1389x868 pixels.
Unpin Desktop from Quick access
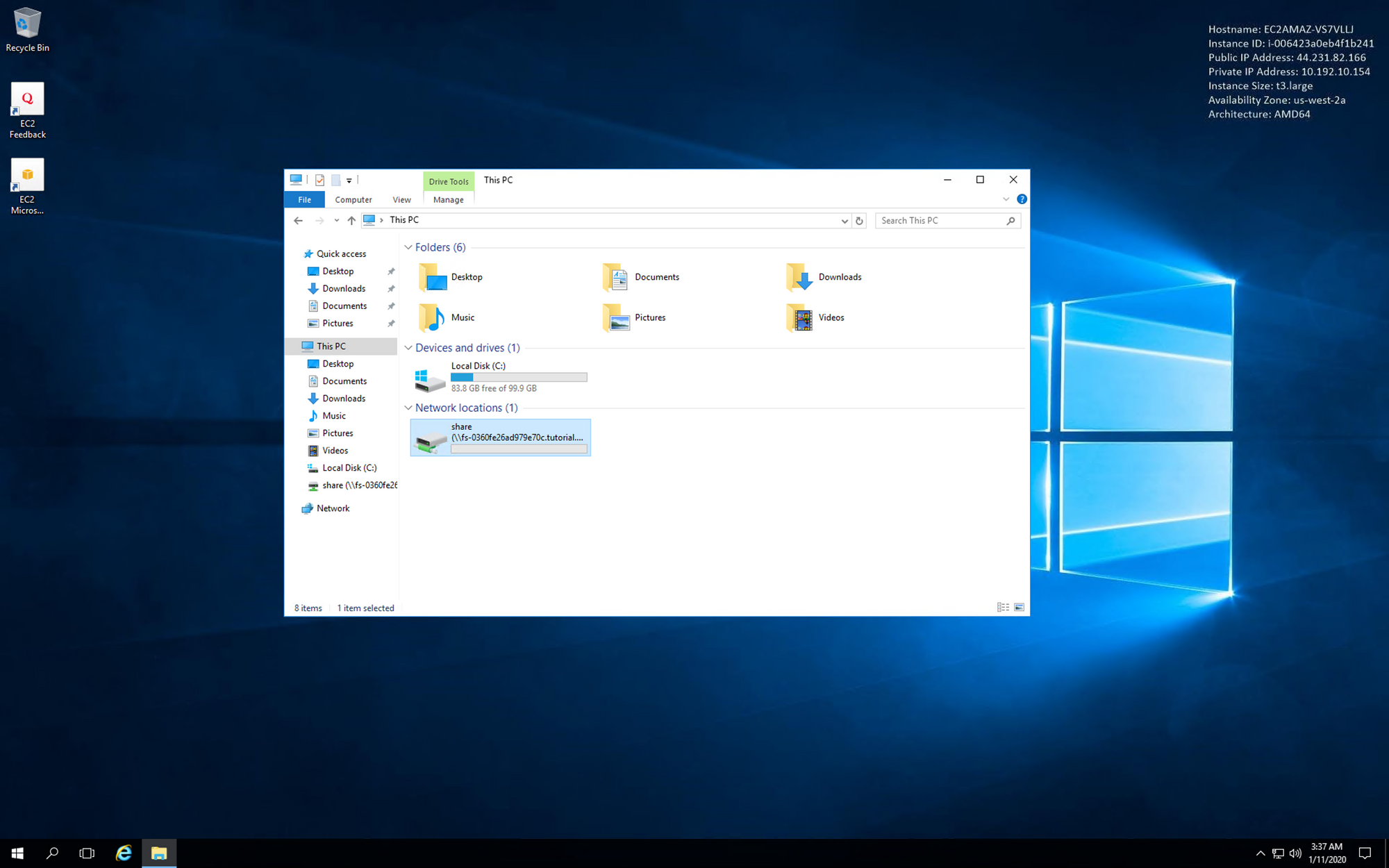coord(391,272)
